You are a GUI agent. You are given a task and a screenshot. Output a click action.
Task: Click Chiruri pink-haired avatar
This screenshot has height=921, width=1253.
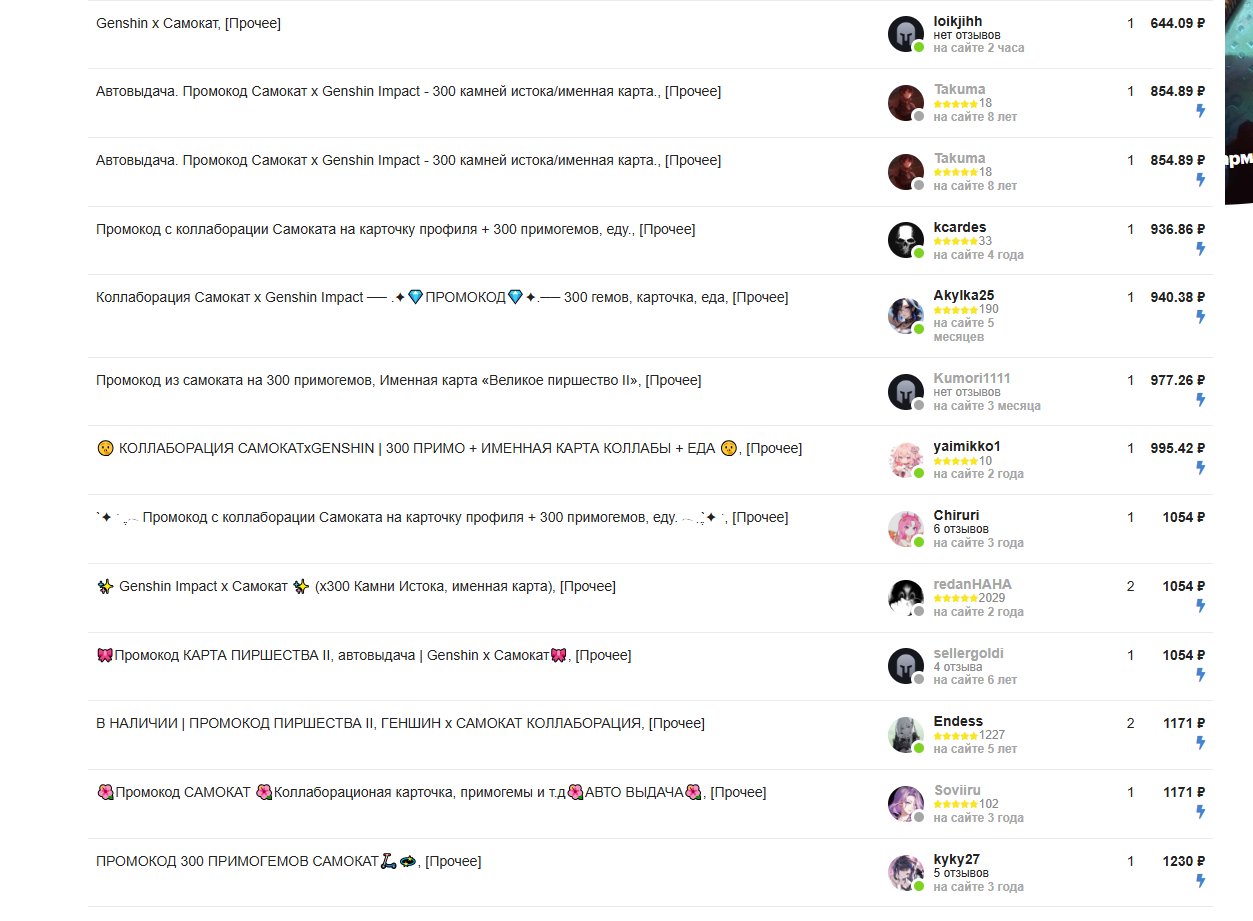pyautogui.click(x=906, y=529)
